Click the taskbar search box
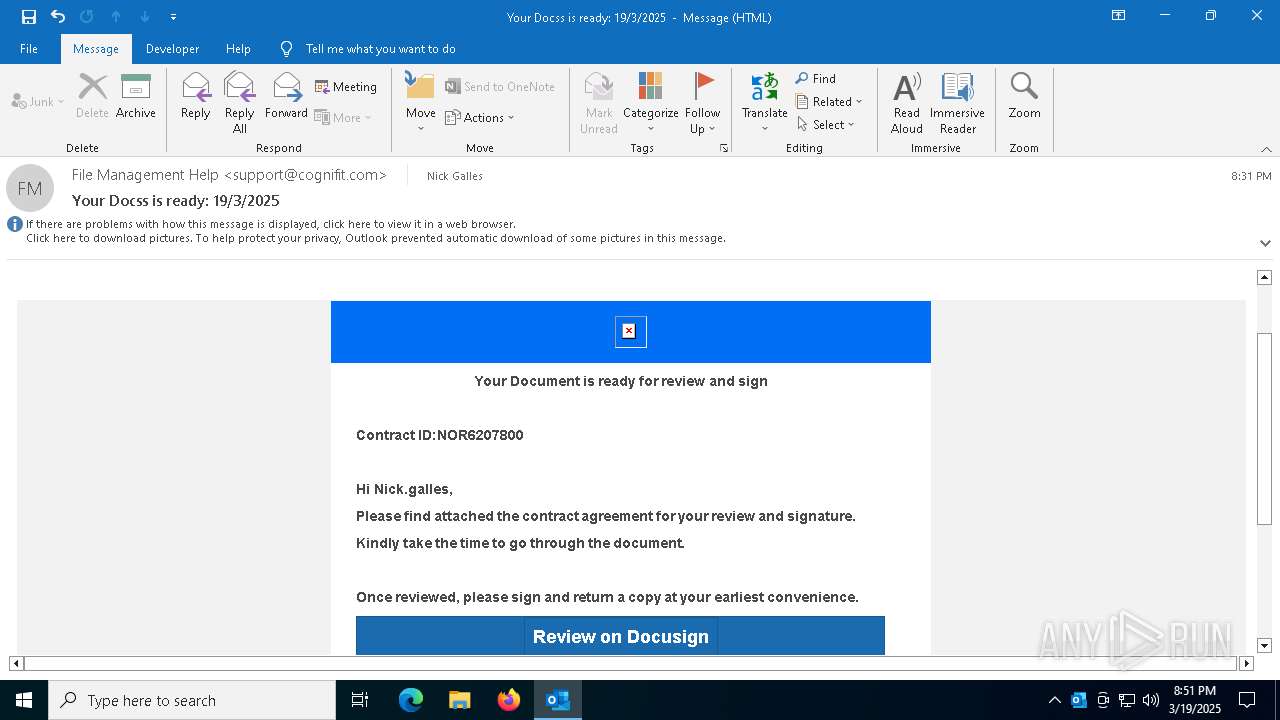The image size is (1280, 720). (192, 700)
